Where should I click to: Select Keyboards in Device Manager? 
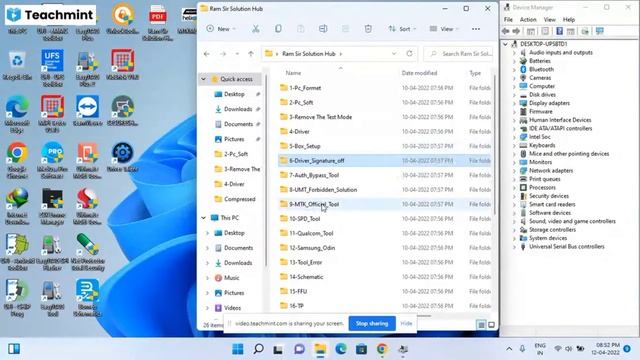[x=542, y=145]
